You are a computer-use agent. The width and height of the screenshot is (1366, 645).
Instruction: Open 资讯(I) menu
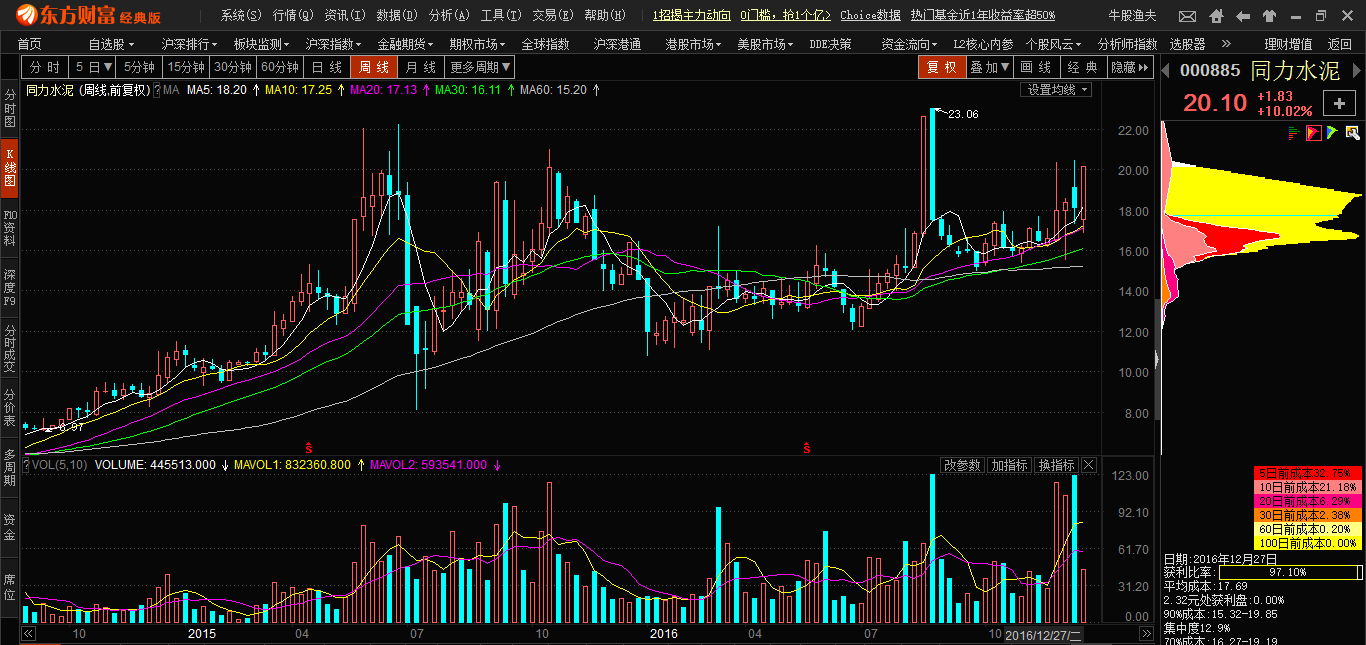click(x=344, y=16)
